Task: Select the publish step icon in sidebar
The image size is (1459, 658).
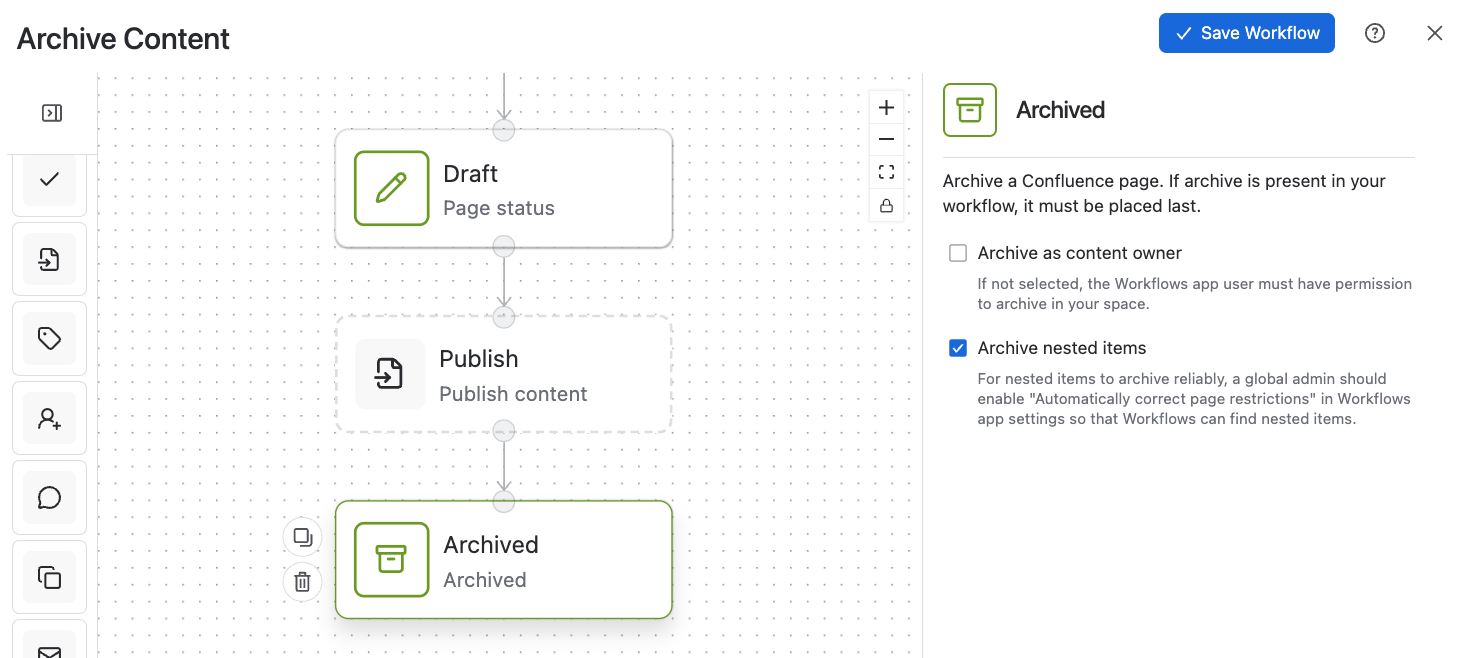Action: click(49, 259)
